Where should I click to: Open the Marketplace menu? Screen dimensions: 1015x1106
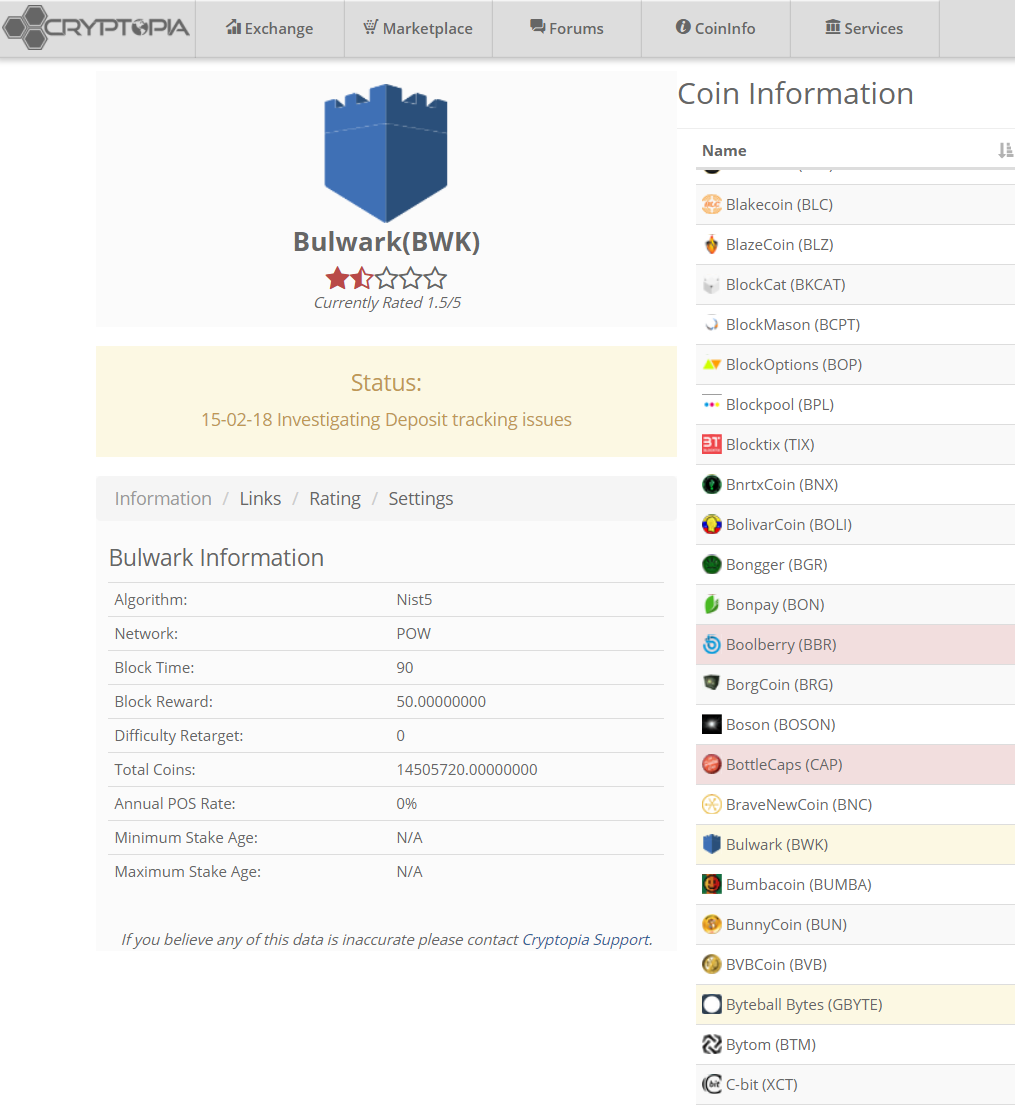pyautogui.click(x=418, y=28)
